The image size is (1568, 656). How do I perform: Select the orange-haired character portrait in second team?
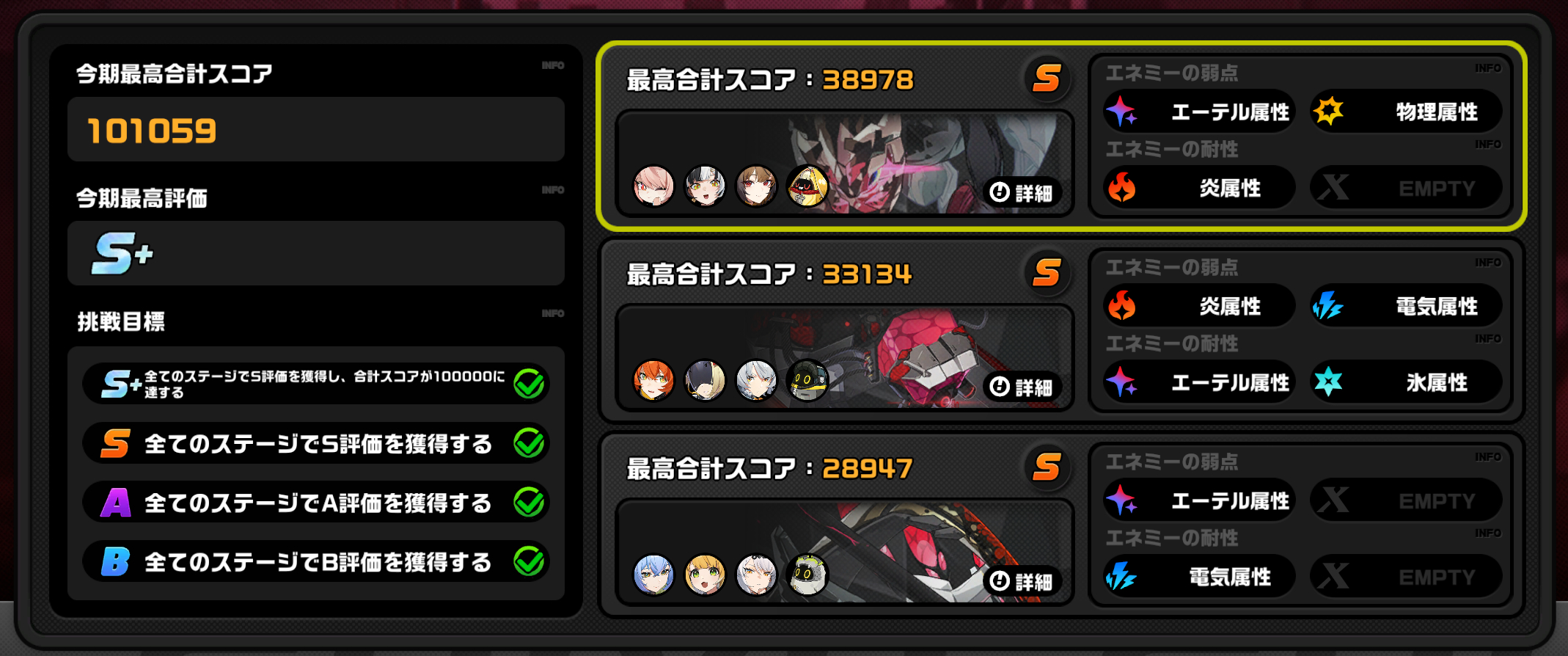653,380
